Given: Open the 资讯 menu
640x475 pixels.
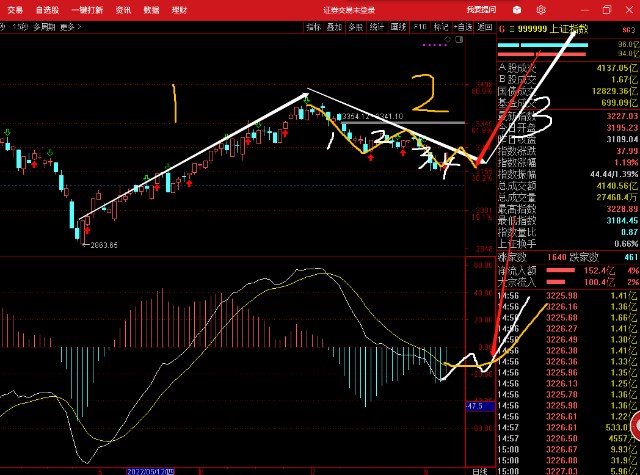Looking at the screenshot, I should 123,10.
